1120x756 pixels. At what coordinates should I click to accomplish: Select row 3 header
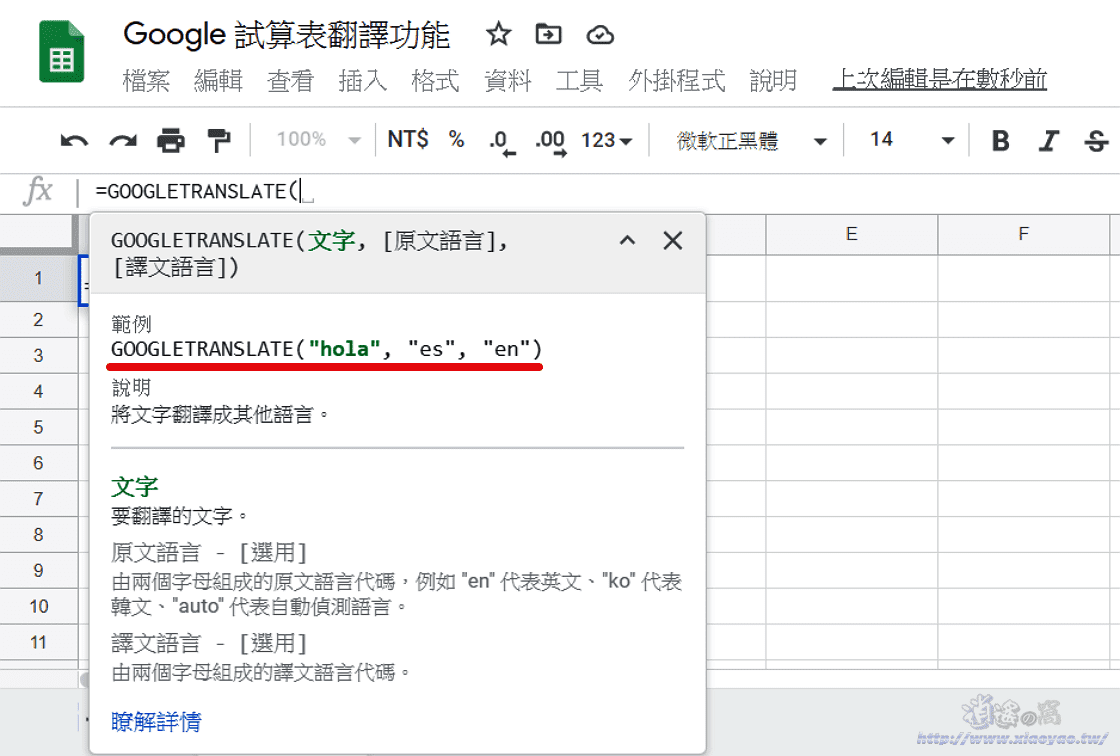[x=39, y=355]
